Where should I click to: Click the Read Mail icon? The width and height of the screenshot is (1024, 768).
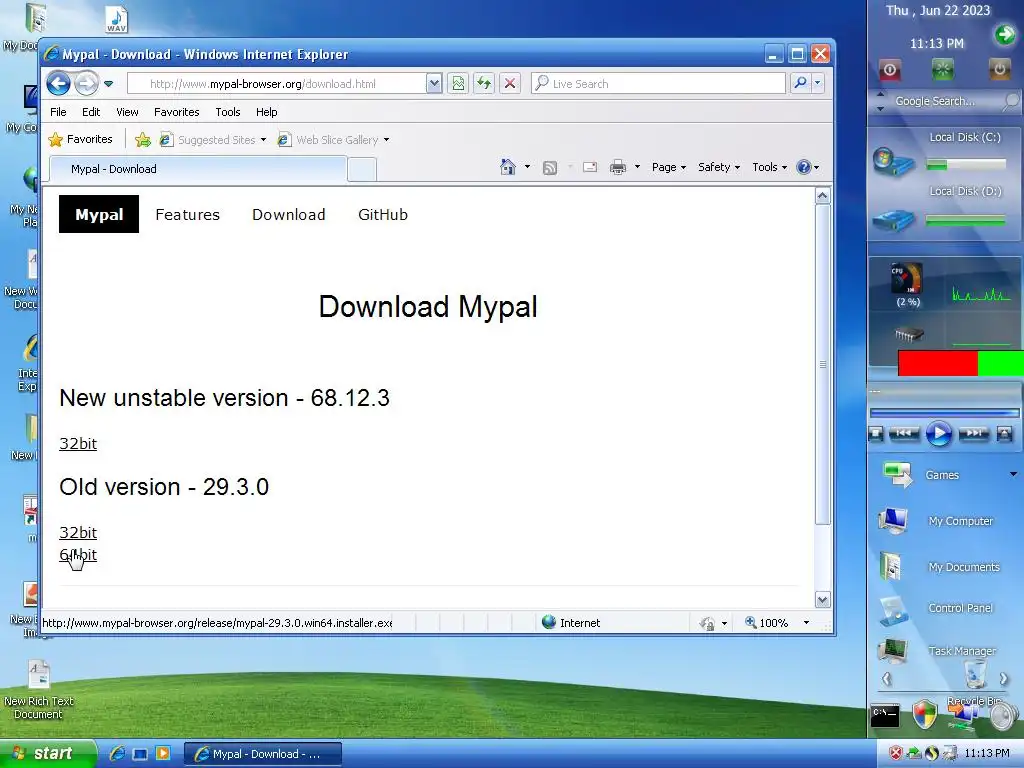[x=590, y=167]
